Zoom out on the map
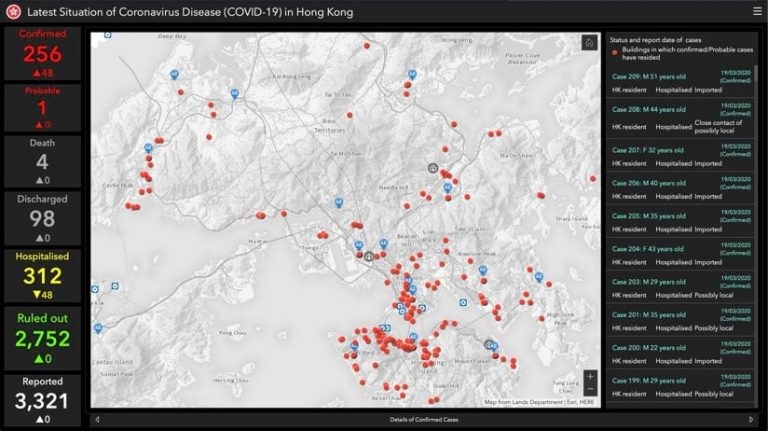This screenshot has width=768, height=431. (x=590, y=390)
